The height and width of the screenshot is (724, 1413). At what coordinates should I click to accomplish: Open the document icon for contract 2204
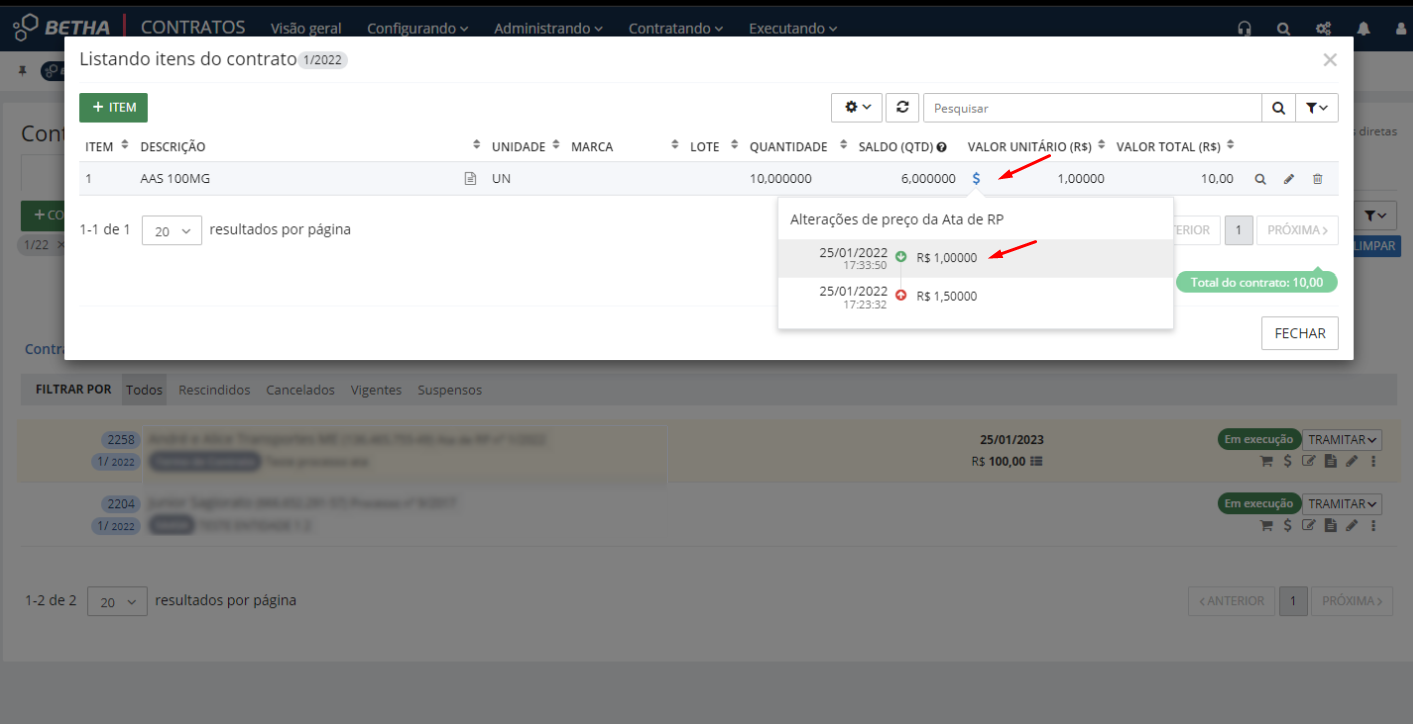tap(1330, 525)
